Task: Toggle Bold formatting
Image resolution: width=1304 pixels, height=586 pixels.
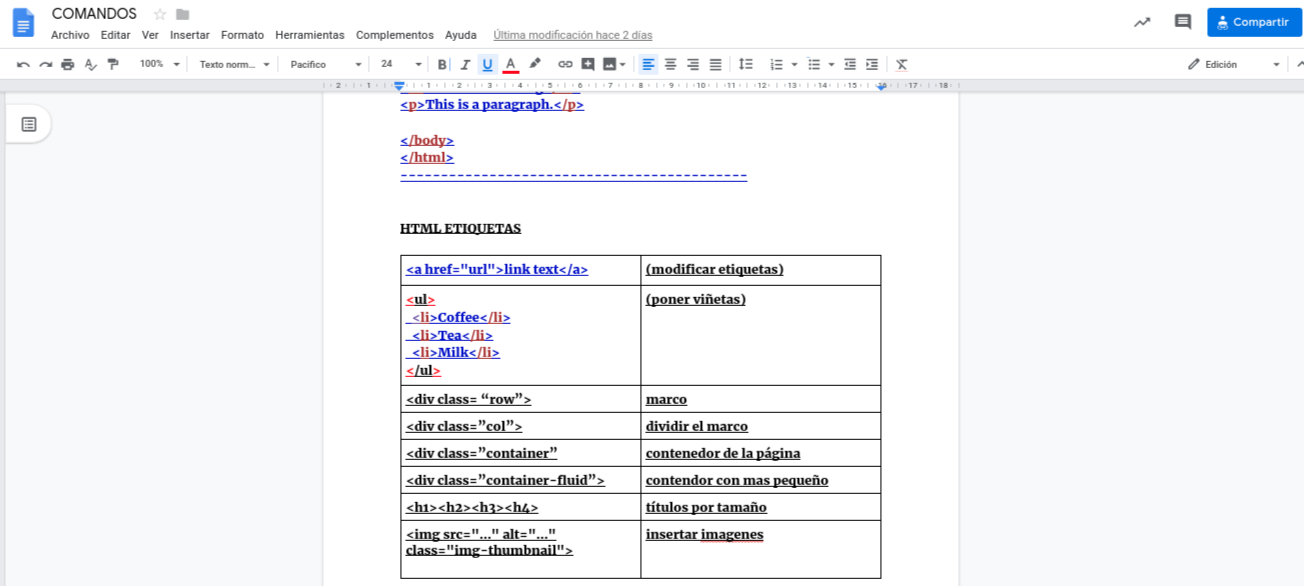Action: (x=442, y=64)
